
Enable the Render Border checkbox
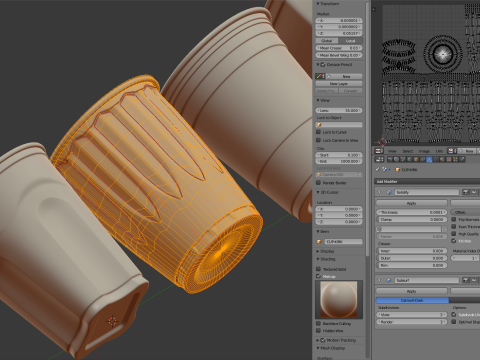(x=319, y=183)
